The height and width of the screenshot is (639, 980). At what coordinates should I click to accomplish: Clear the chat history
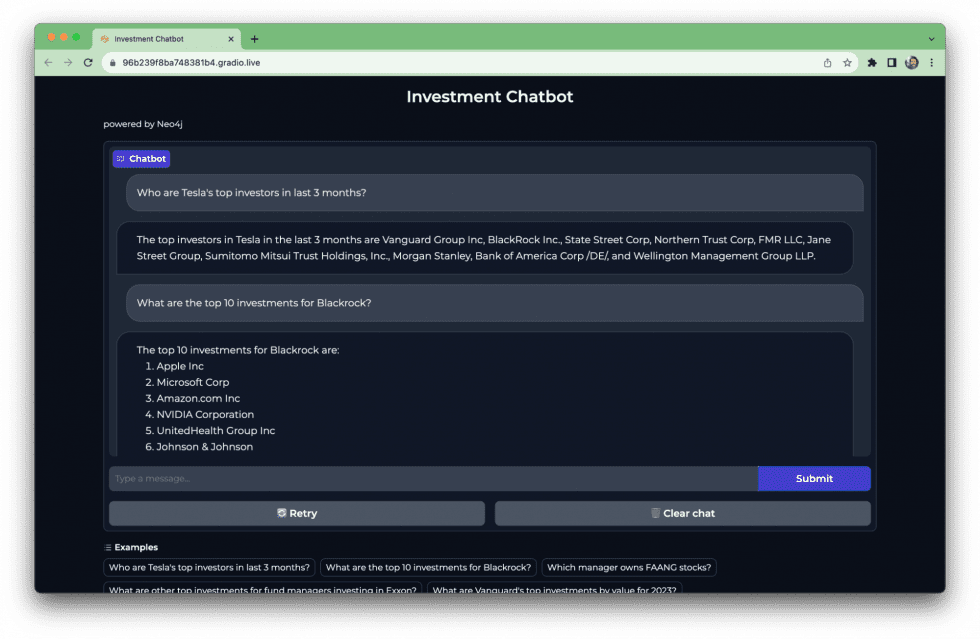684,513
